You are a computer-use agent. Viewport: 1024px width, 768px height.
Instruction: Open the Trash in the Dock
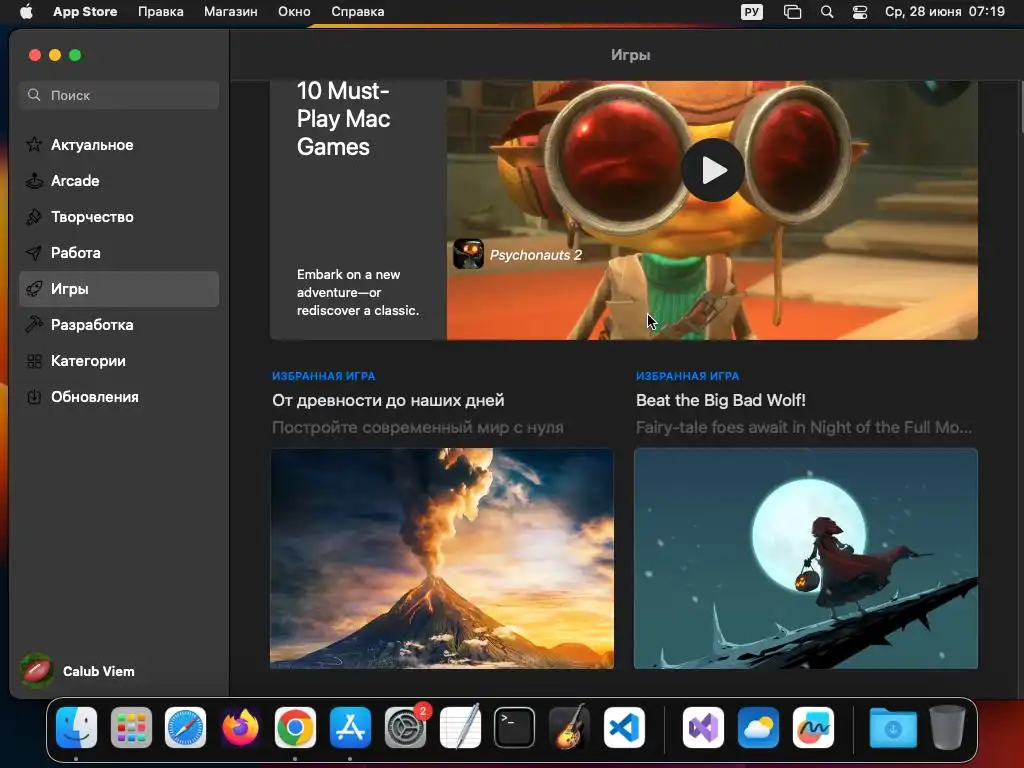point(948,727)
